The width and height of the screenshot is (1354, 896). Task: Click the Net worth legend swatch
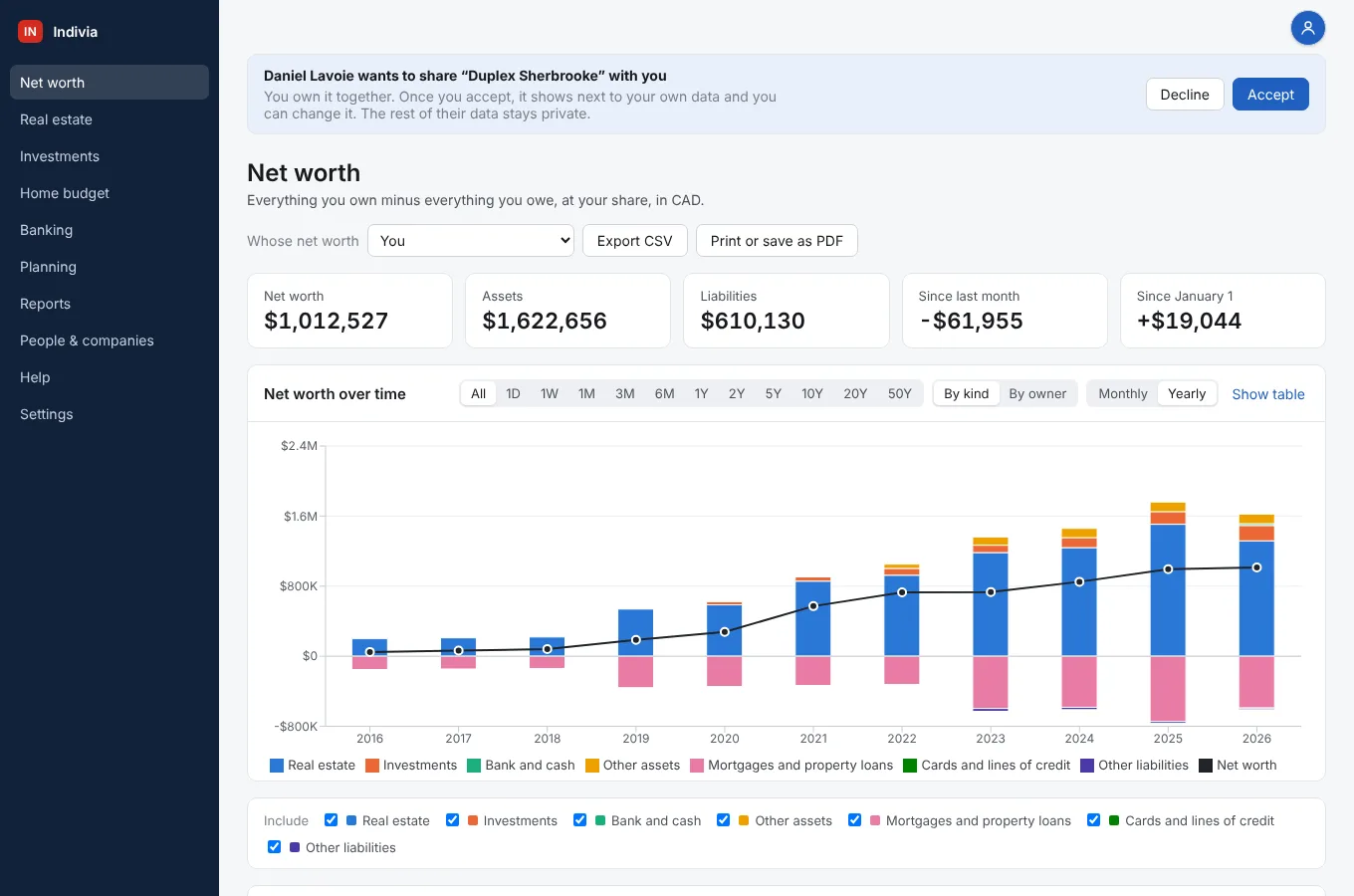[x=1206, y=766]
